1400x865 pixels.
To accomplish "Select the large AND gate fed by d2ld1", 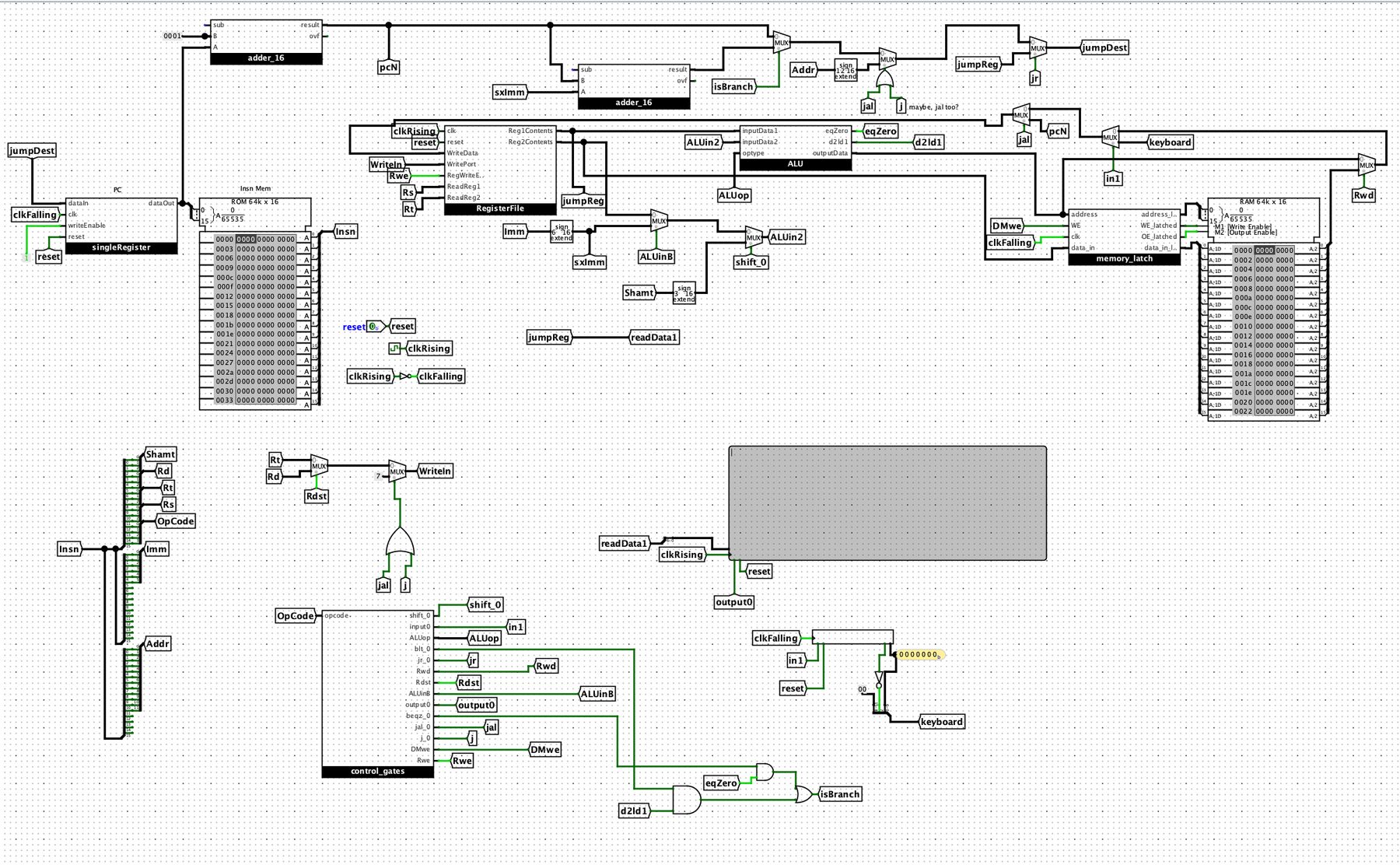I will click(686, 800).
